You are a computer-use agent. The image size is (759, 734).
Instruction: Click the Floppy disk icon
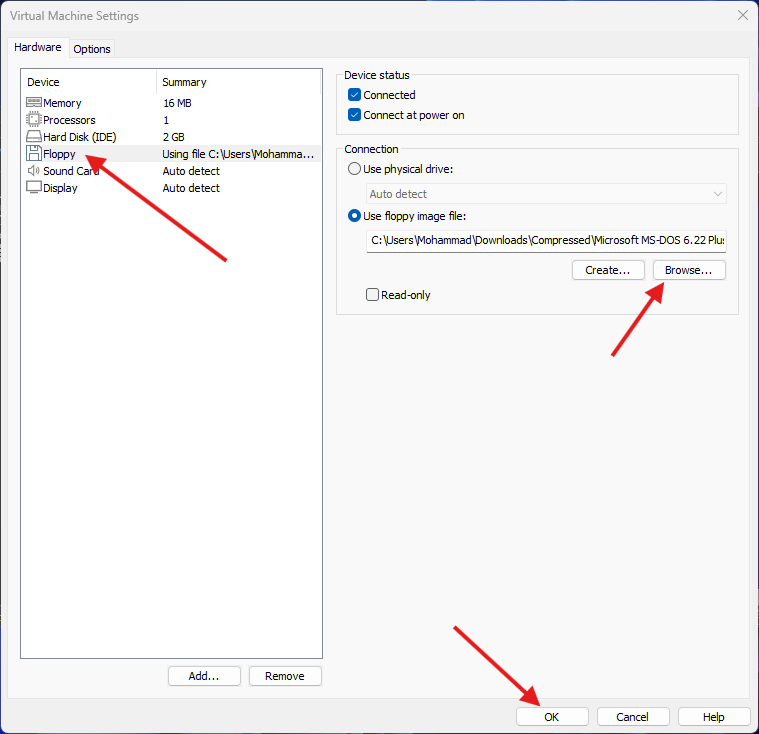(x=34, y=154)
